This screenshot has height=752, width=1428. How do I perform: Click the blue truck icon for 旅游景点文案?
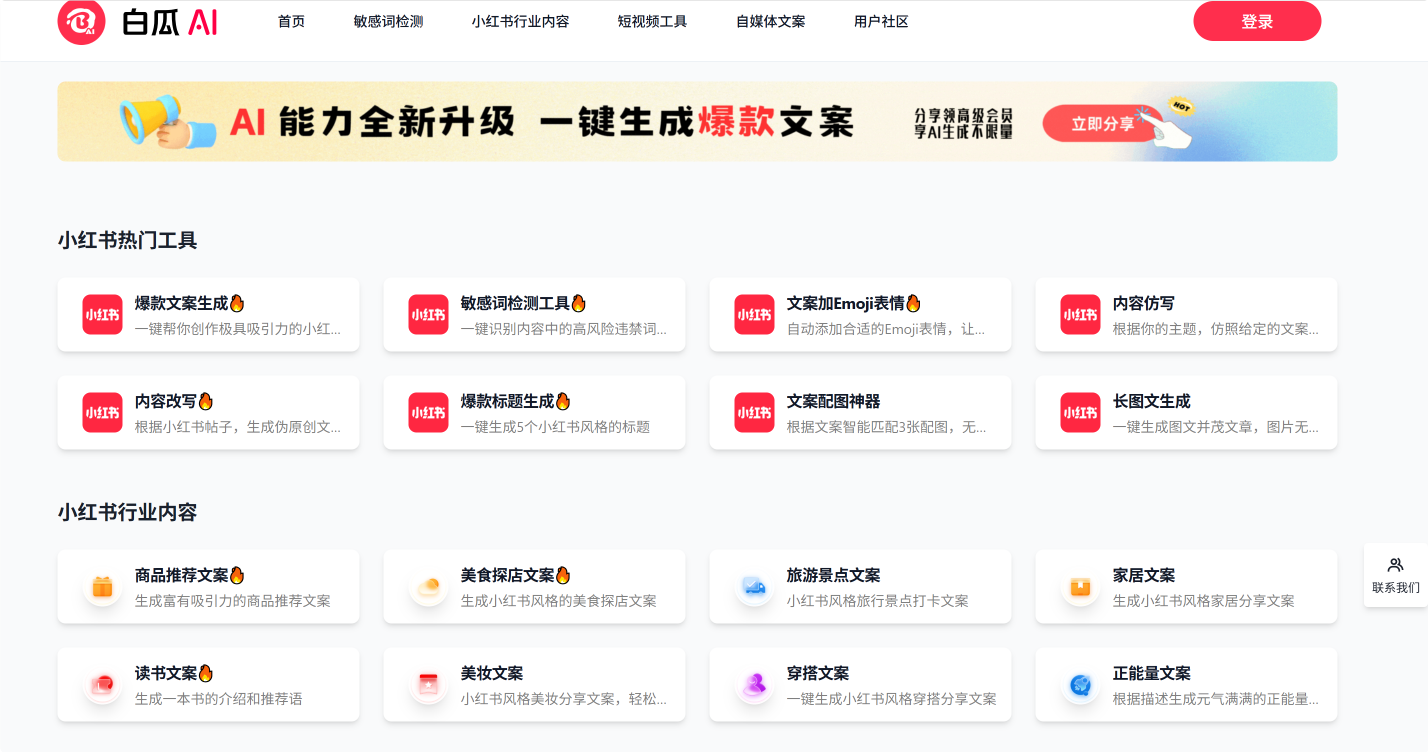[754, 586]
